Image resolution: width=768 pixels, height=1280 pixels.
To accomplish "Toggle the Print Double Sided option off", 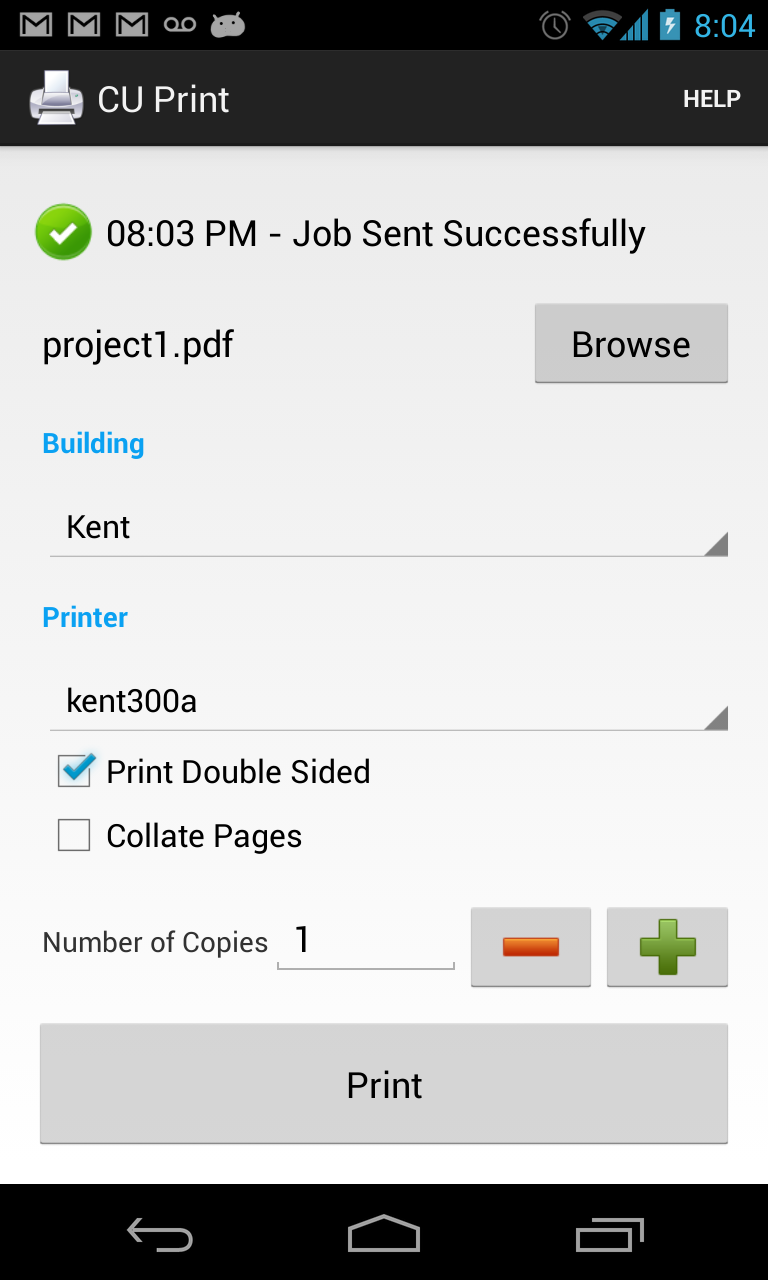I will click(73, 771).
